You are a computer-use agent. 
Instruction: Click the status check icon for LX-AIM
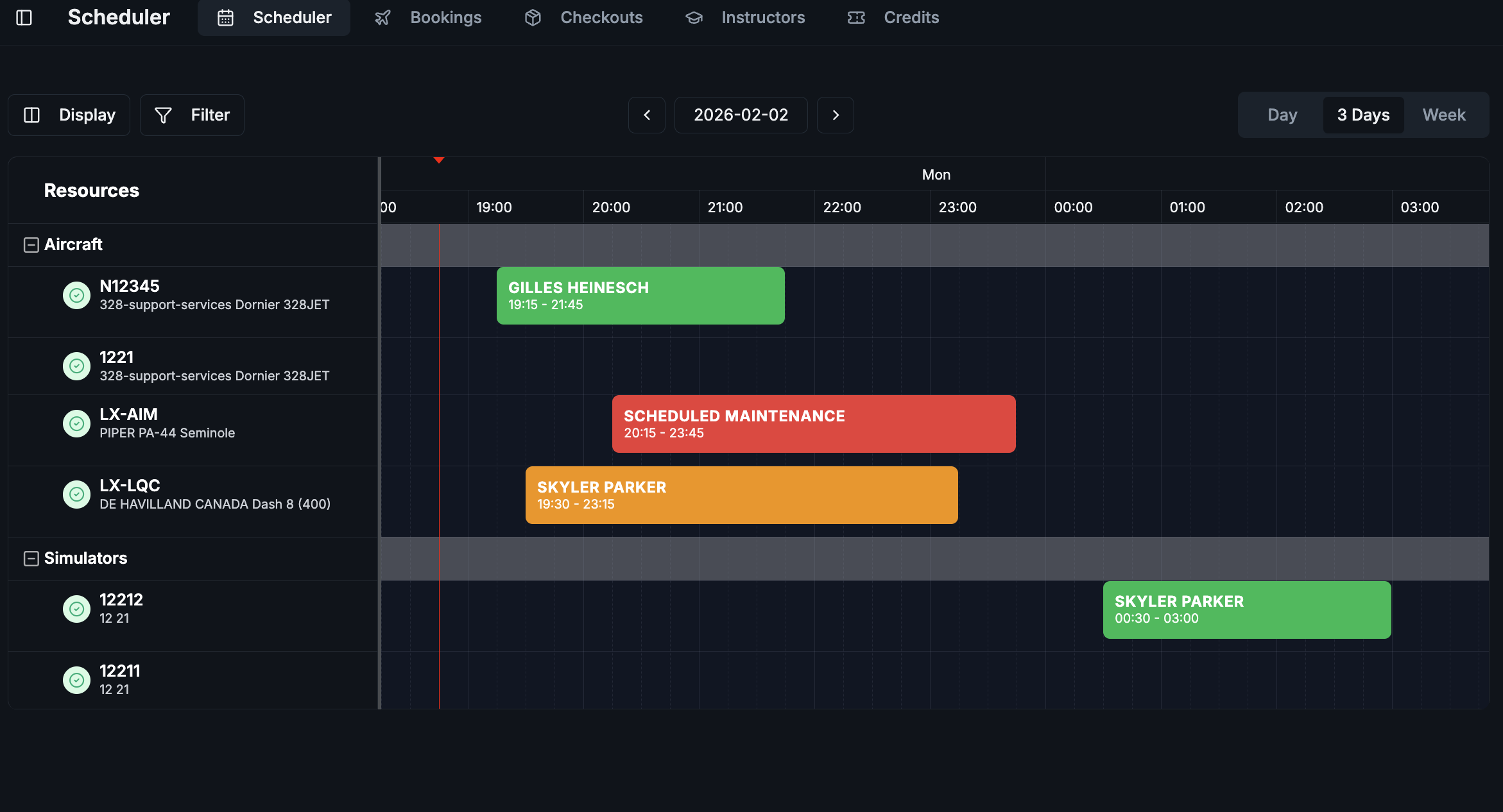76,423
